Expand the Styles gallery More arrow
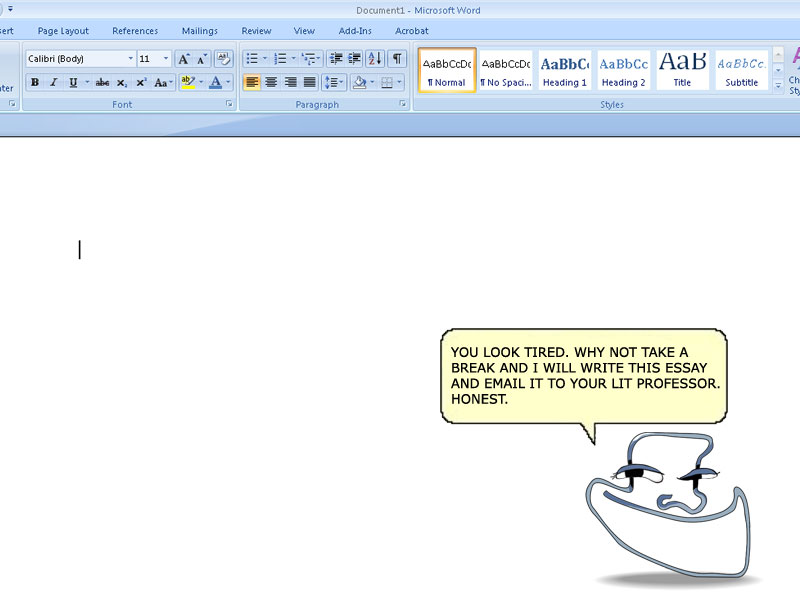Image resolution: width=800 pixels, height=600 pixels. pos(778,86)
